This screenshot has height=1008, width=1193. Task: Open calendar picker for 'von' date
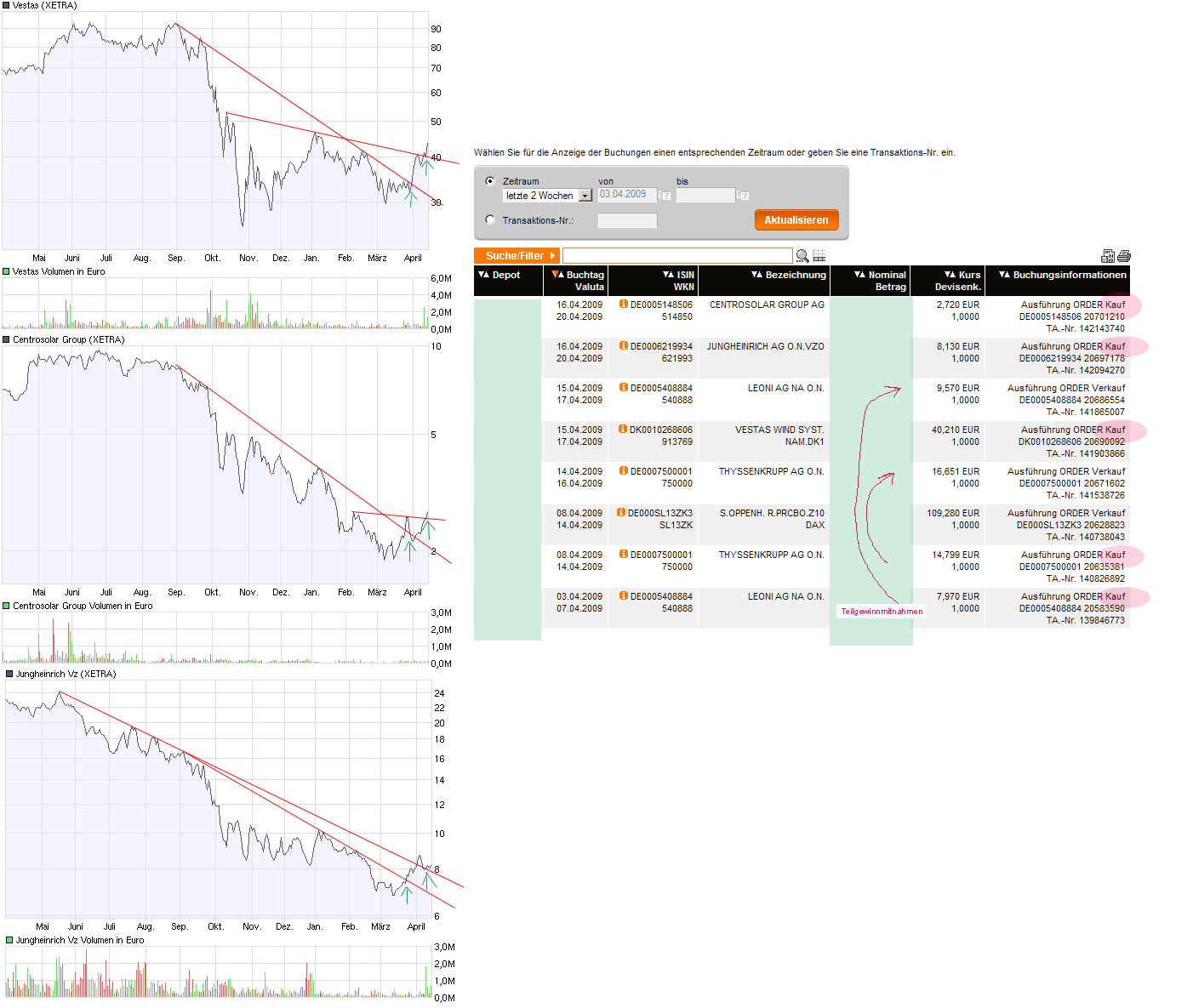point(665,196)
